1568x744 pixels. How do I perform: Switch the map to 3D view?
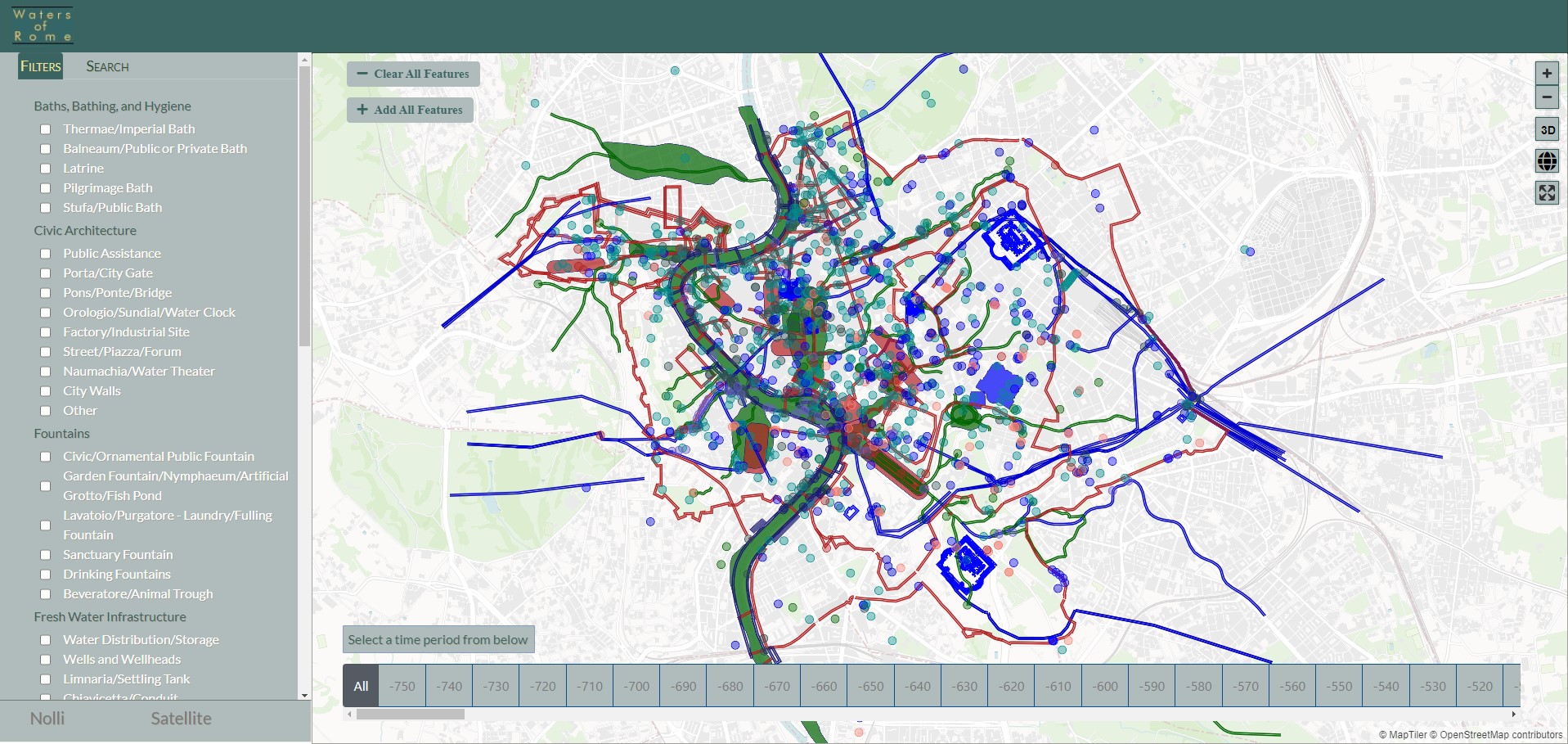point(1547,129)
